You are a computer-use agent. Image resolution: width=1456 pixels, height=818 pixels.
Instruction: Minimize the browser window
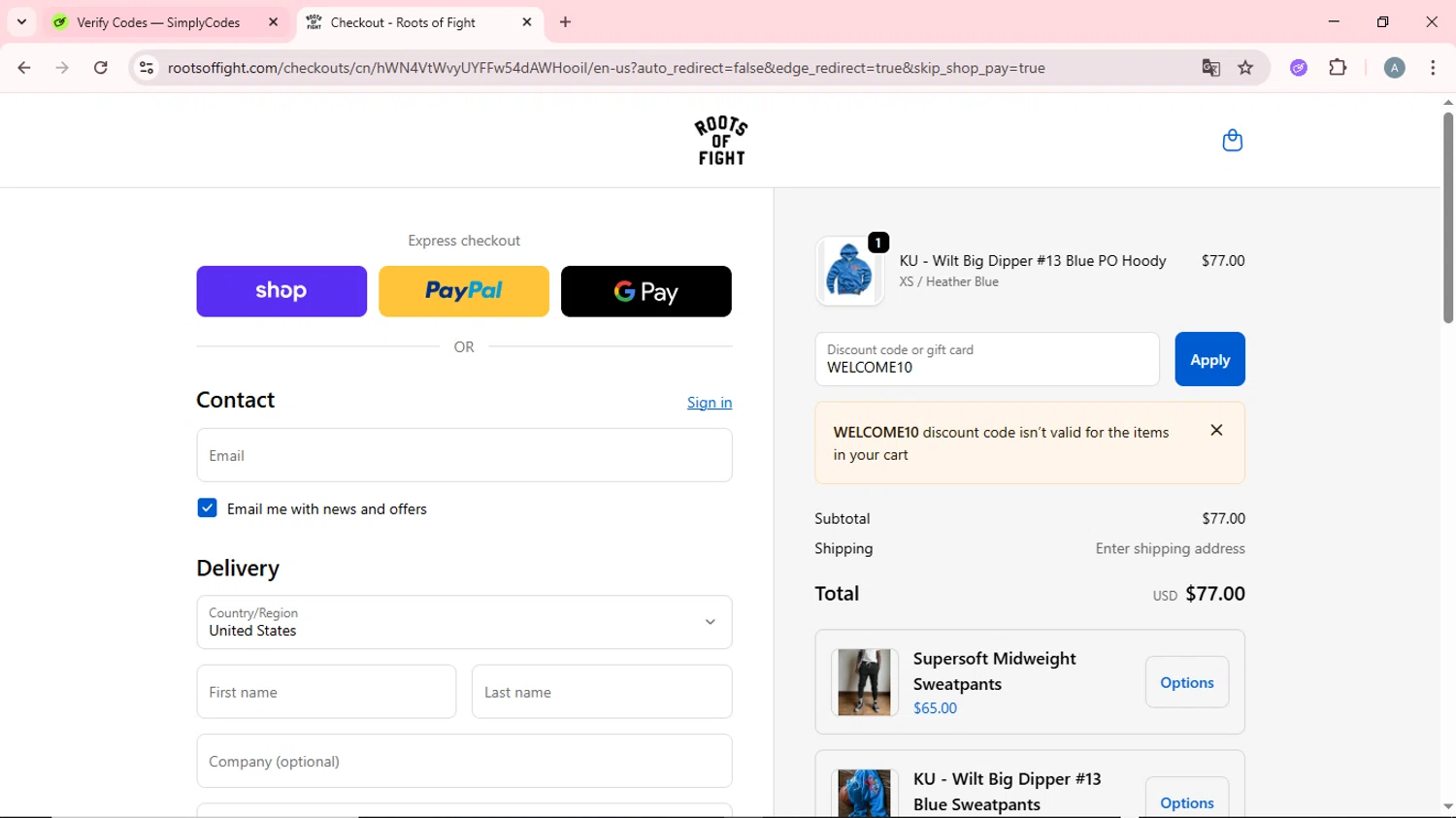(1334, 22)
